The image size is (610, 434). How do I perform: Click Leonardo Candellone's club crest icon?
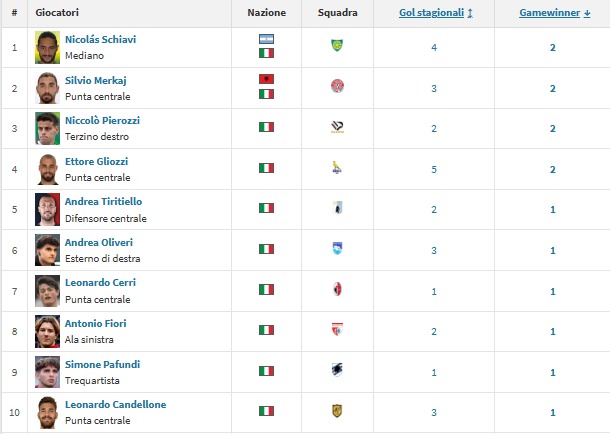point(337,411)
